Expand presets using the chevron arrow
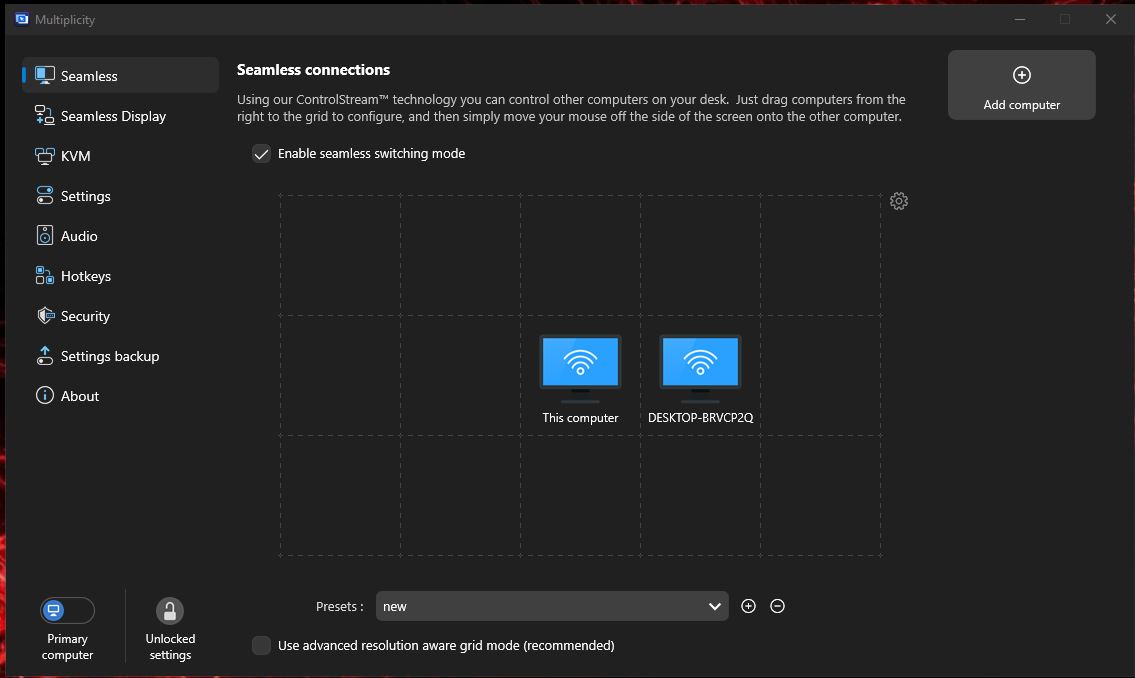The image size is (1135, 678). (x=714, y=606)
